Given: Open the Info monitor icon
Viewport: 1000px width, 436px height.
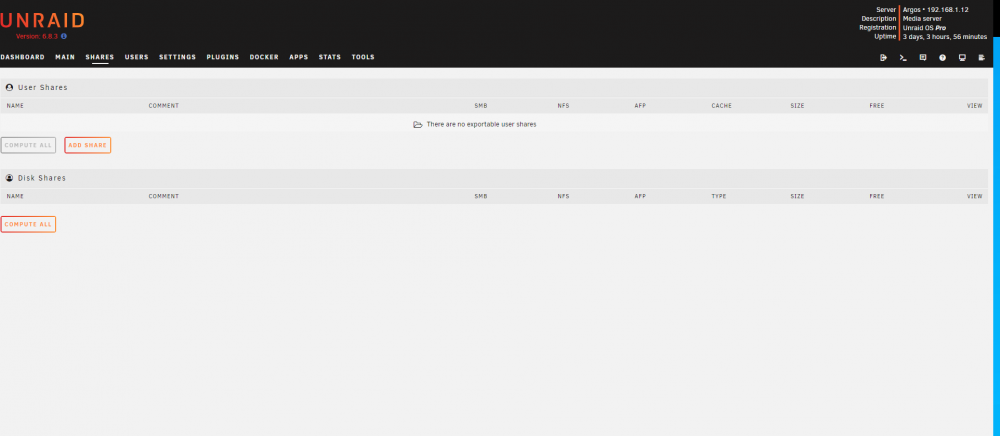Looking at the screenshot, I should 962,57.
